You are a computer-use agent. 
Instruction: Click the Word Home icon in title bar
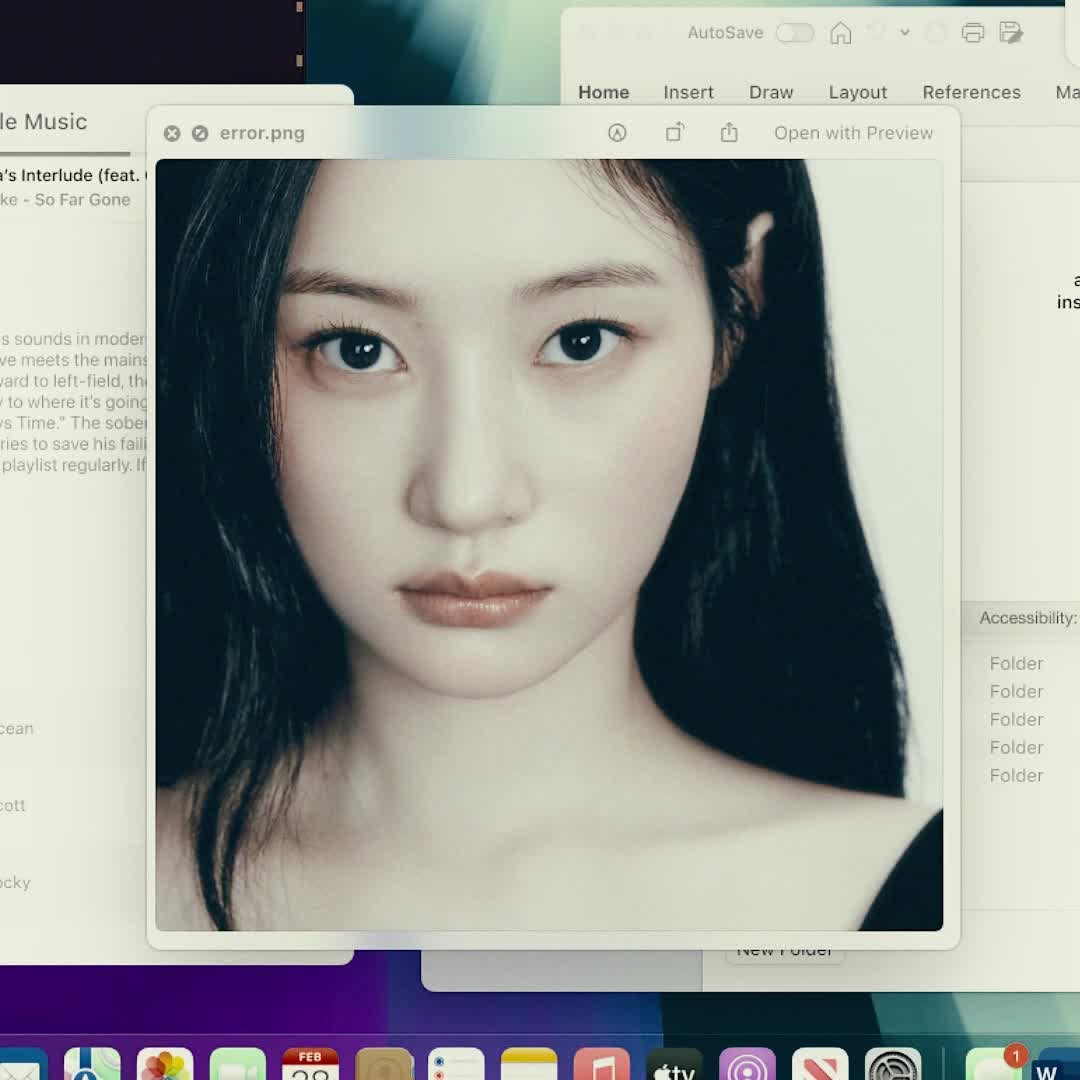click(841, 33)
